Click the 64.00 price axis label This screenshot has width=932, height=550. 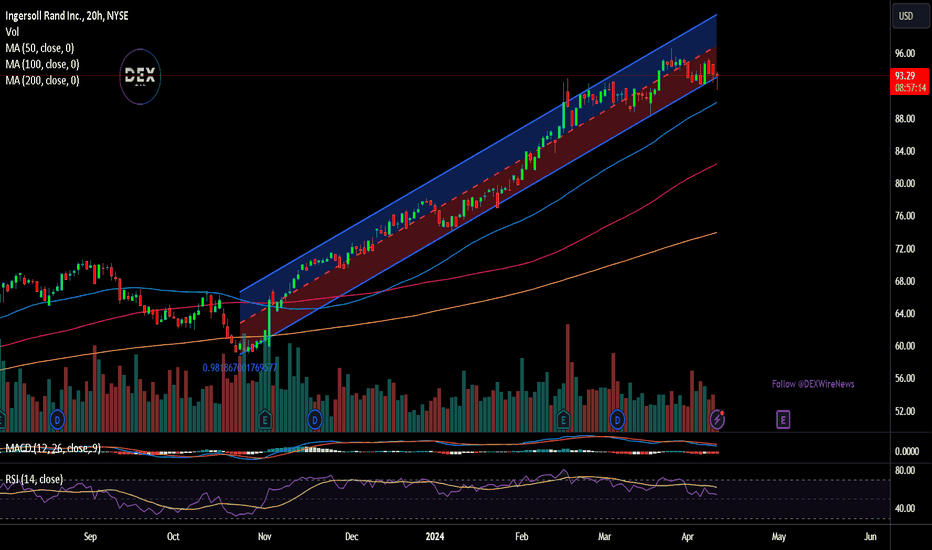pyautogui.click(x=905, y=313)
